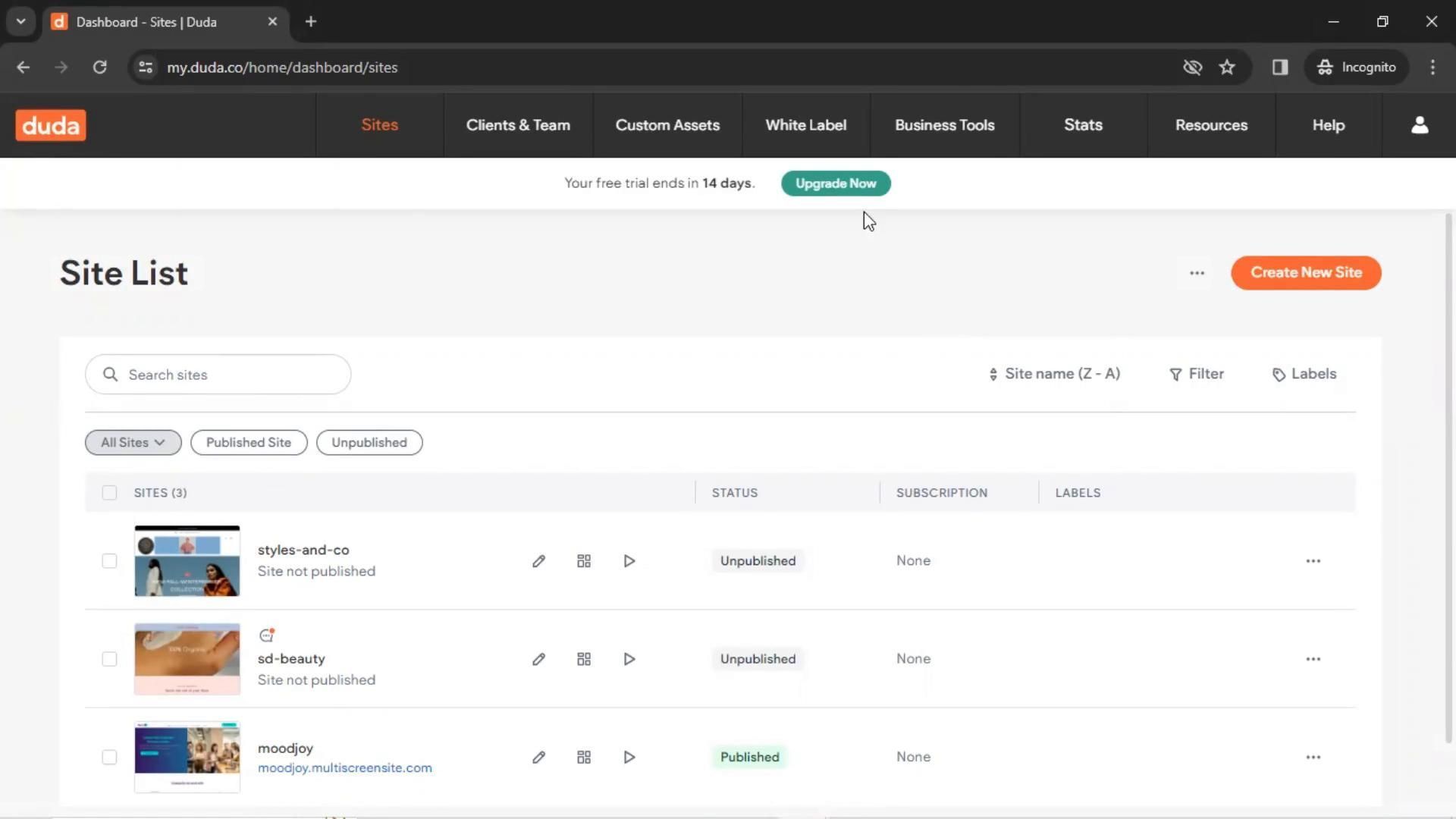Open the user account profile icon
The image size is (1456, 819).
coord(1419,125)
